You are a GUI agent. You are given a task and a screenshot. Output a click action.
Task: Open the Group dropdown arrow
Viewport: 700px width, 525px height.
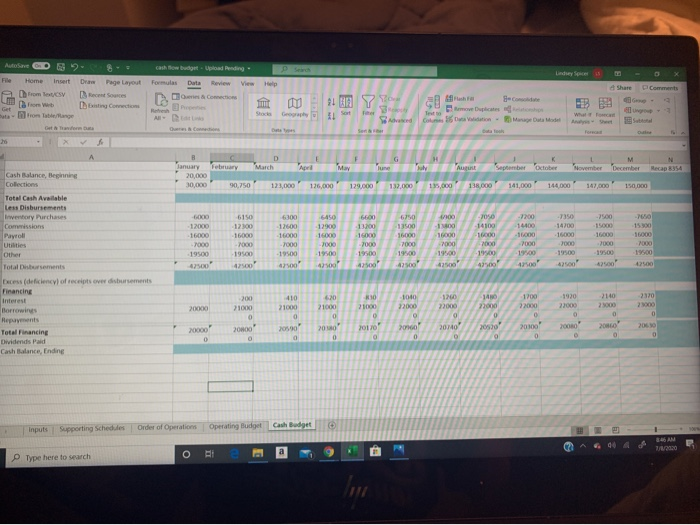pyautogui.click(x=652, y=100)
